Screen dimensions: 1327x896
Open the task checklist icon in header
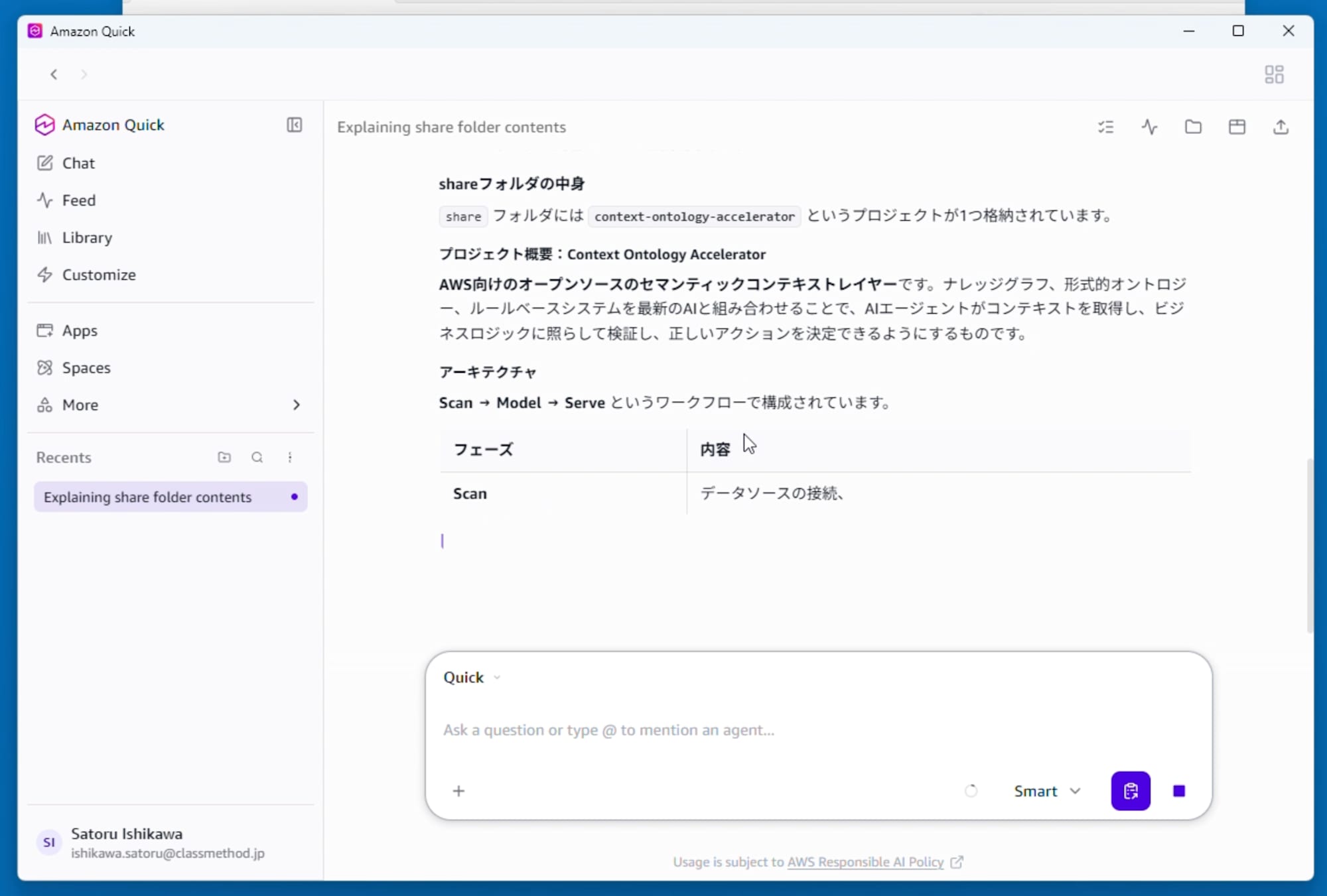tap(1105, 127)
